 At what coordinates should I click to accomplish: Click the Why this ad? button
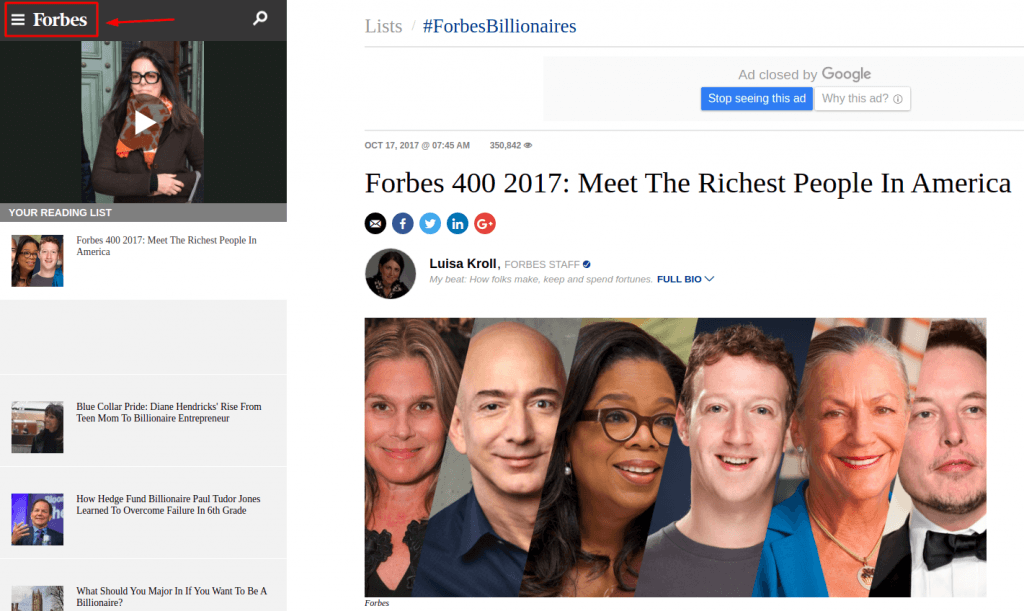[862, 99]
